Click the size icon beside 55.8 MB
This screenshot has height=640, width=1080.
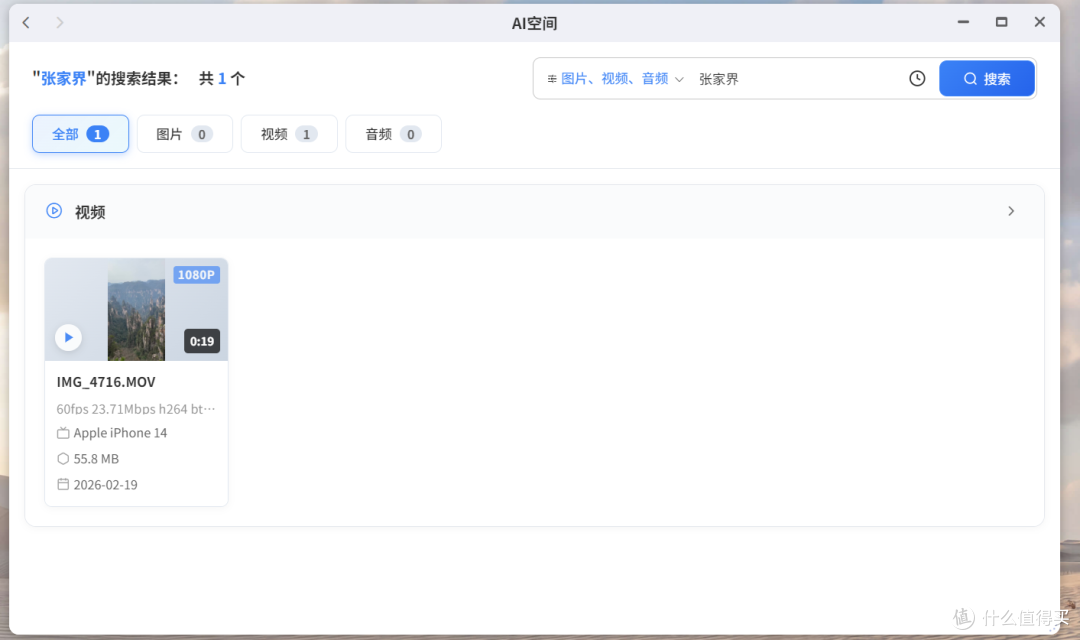[x=63, y=459]
